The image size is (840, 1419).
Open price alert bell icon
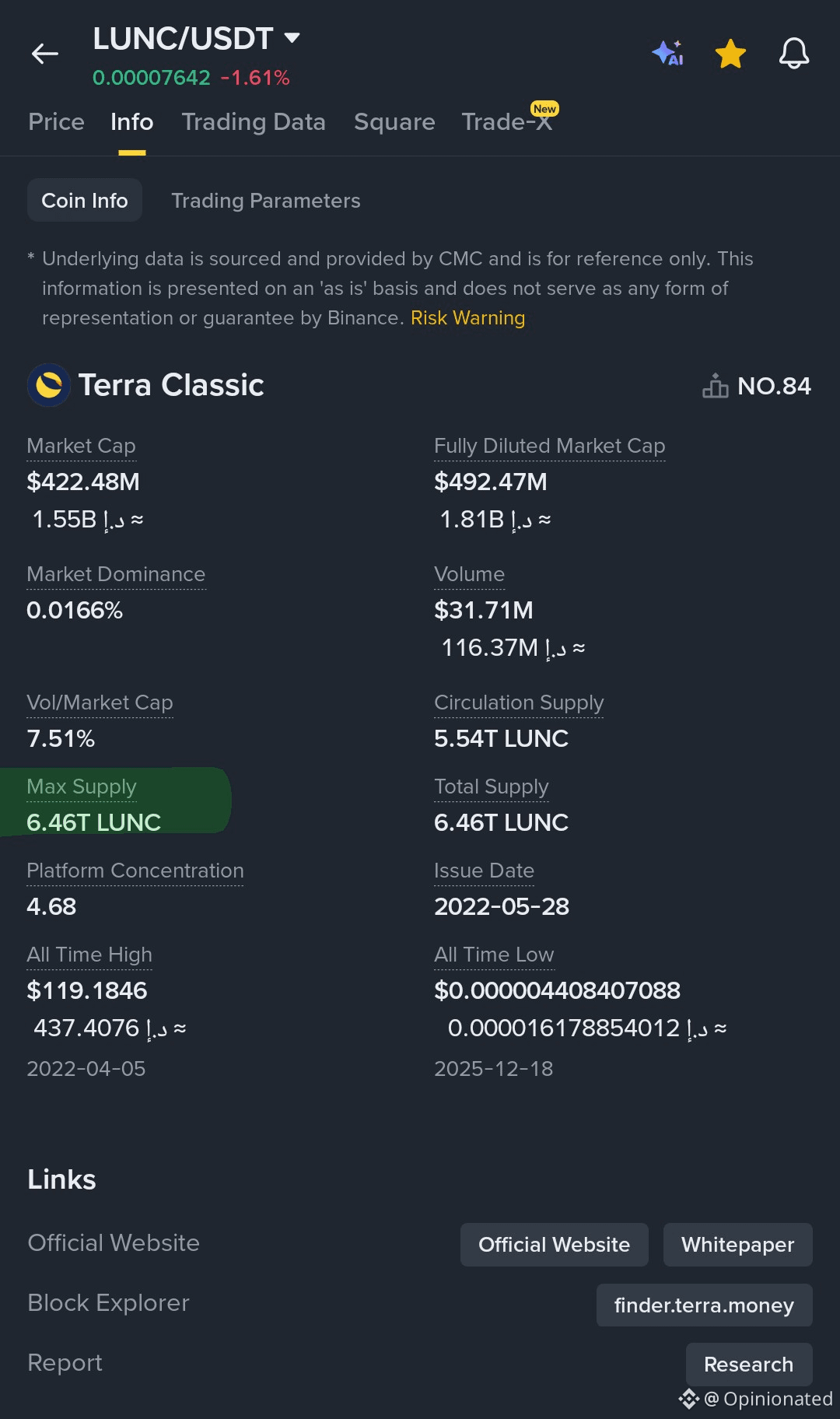pos(794,54)
